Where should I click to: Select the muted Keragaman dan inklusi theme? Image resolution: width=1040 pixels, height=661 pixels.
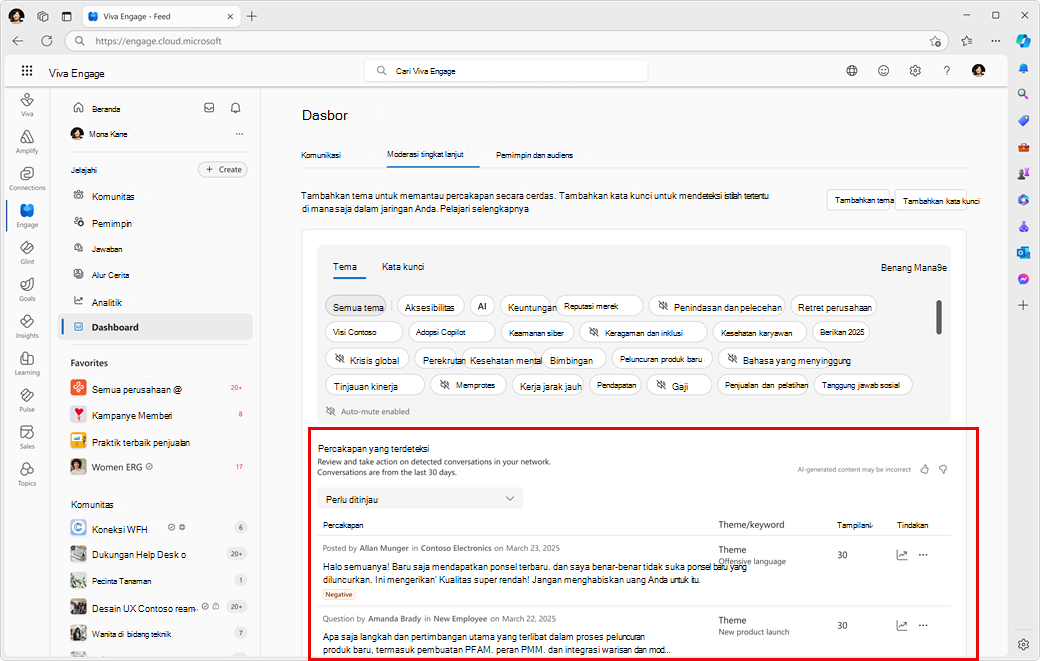pos(643,332)
